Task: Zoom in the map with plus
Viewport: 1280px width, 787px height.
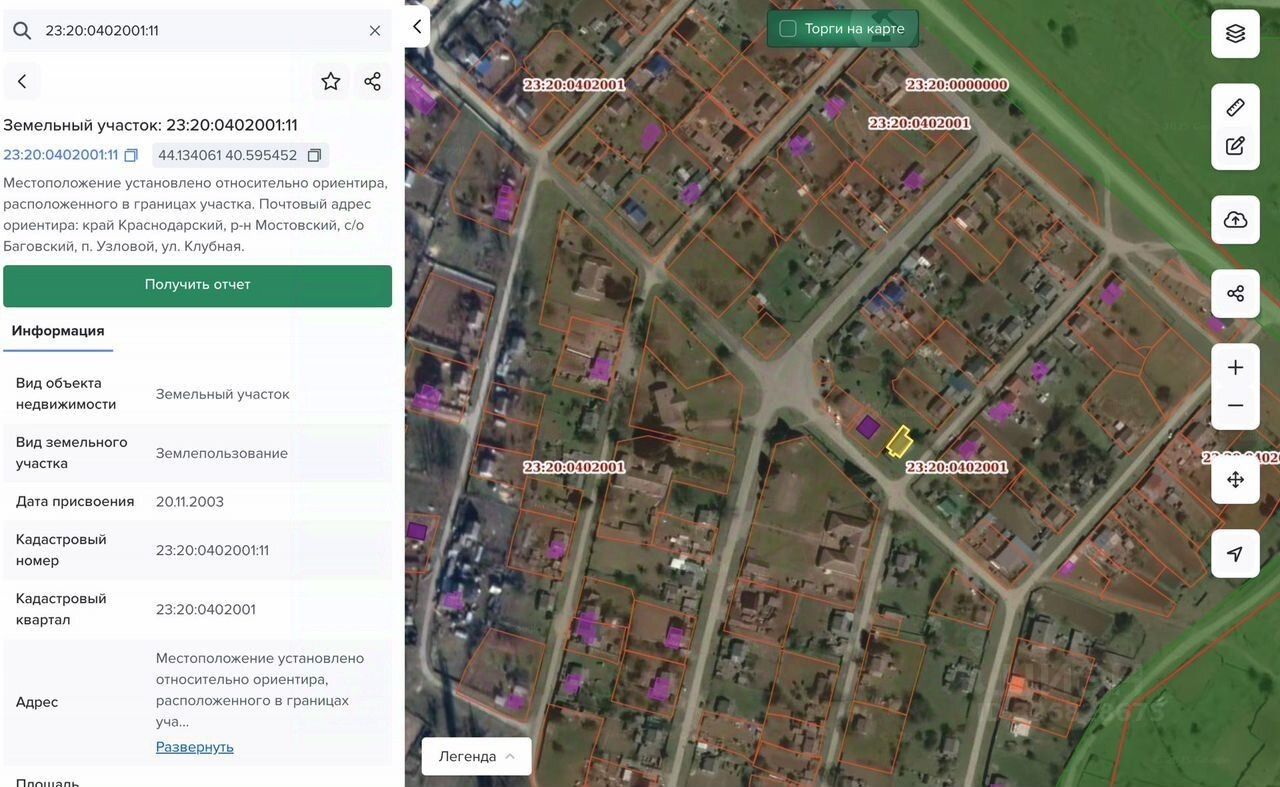Action: [1235, 367]
